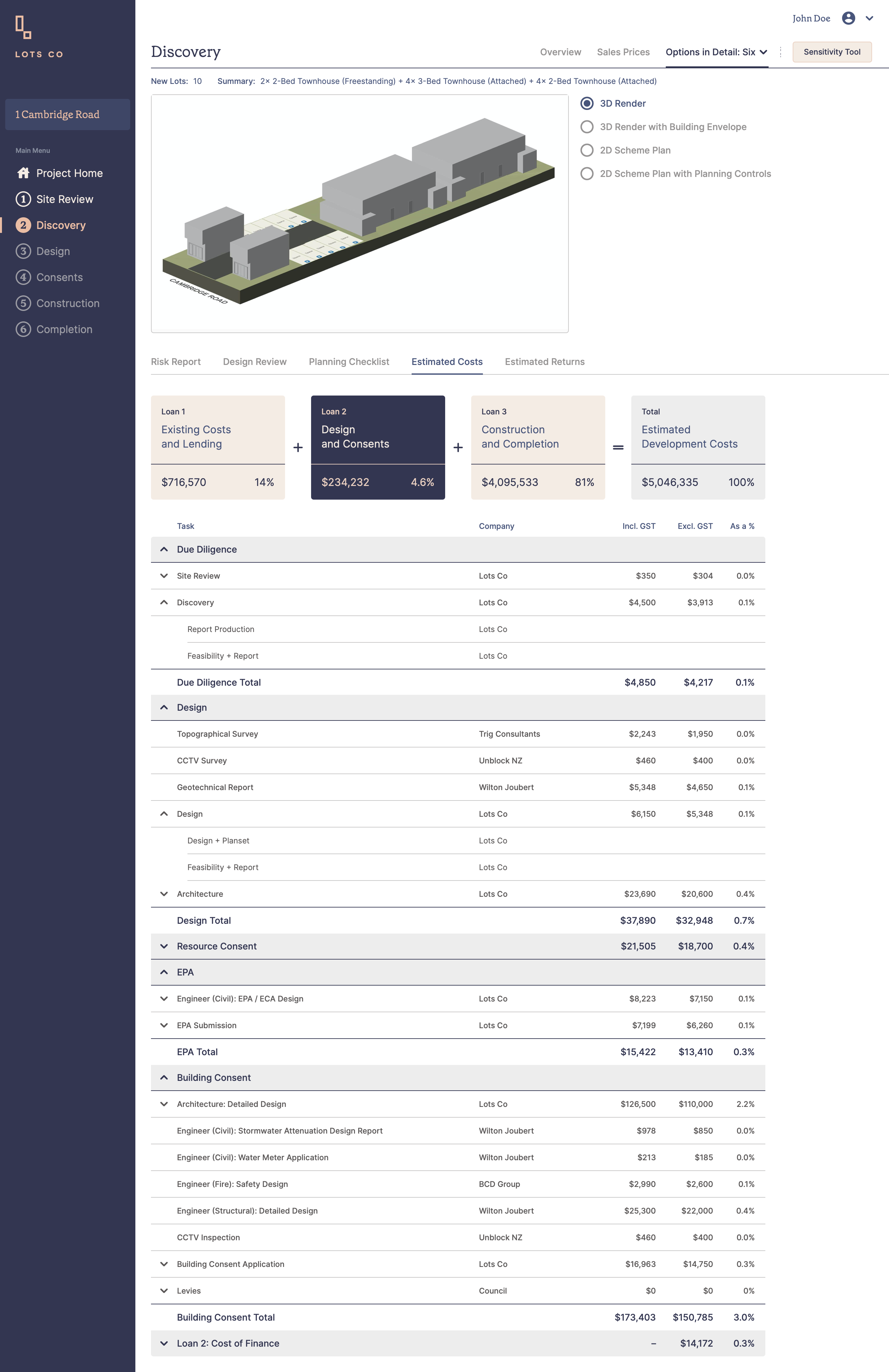This screenshot has height=1372, width=889.
Task: Select 2D Scheme Plan with Planning Controls
Action: pyautogui.click(x=587, y=173)
